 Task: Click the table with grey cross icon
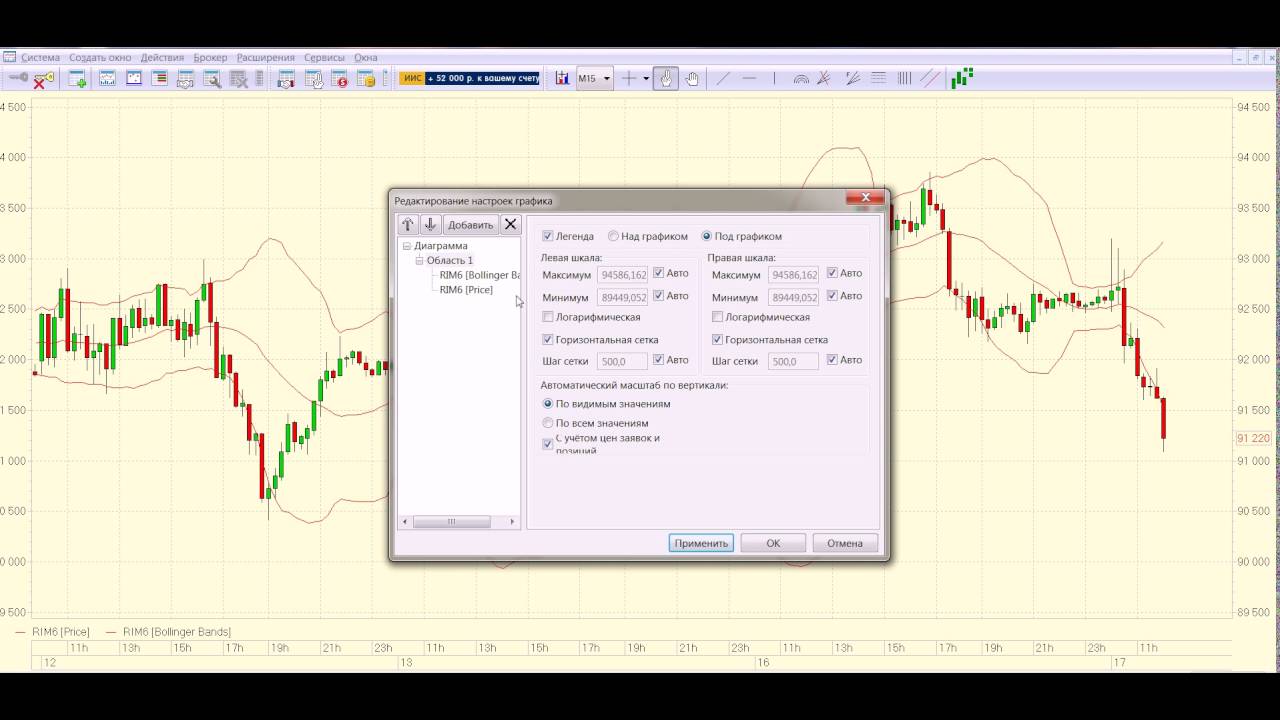click(239, 79)
